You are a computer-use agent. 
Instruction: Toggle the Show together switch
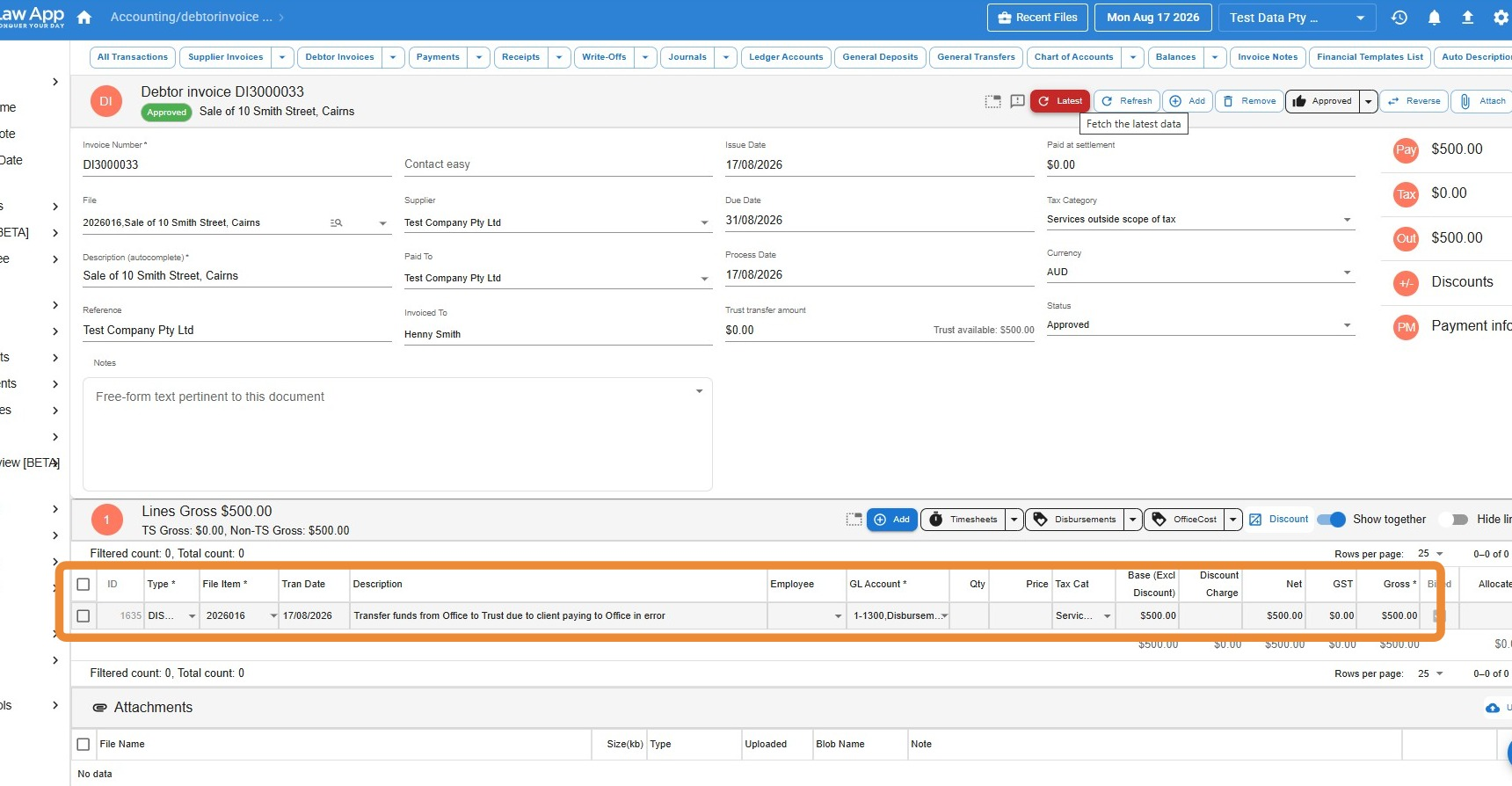(x=1331, y=520)
